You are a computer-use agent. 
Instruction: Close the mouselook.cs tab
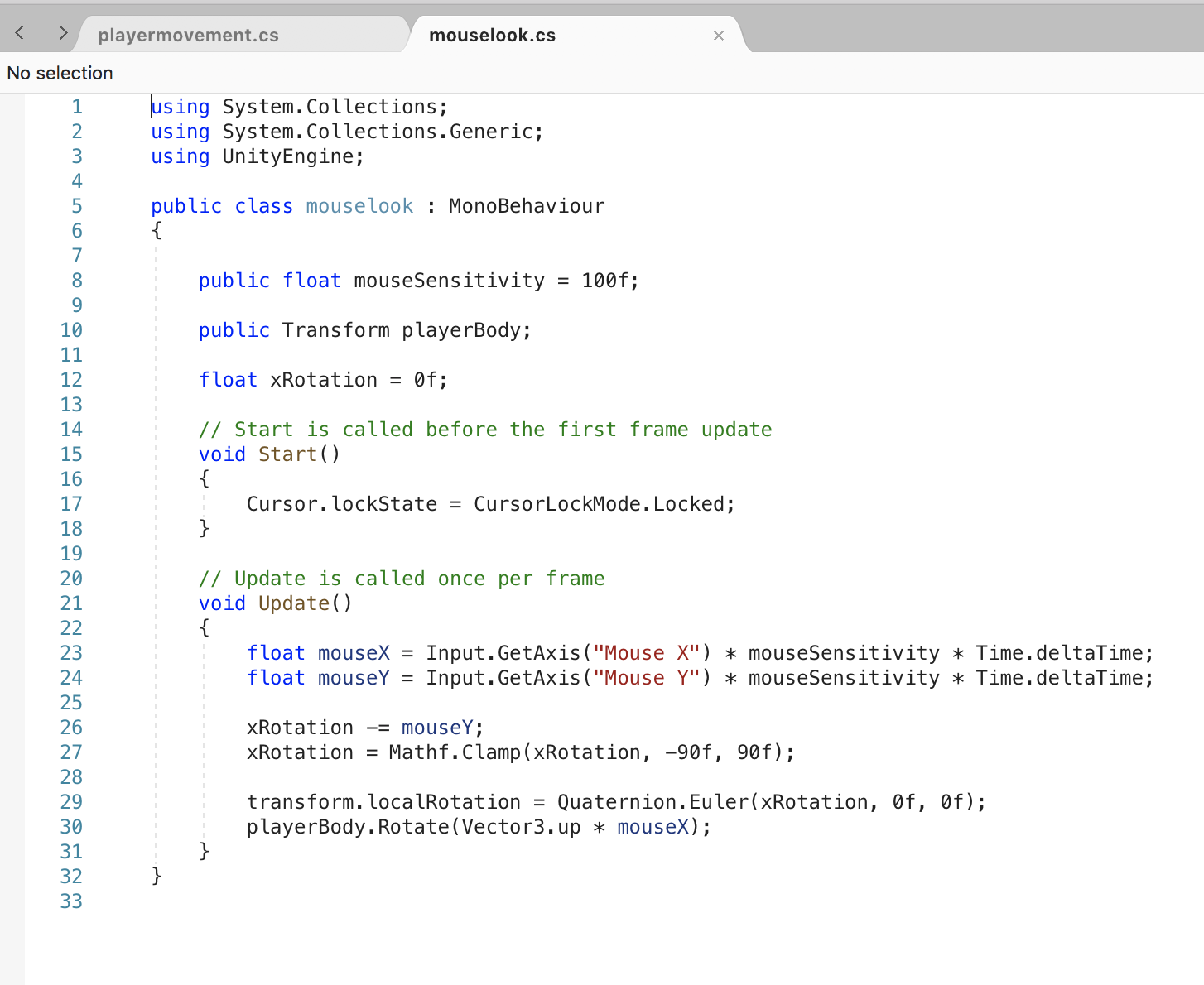719,36
